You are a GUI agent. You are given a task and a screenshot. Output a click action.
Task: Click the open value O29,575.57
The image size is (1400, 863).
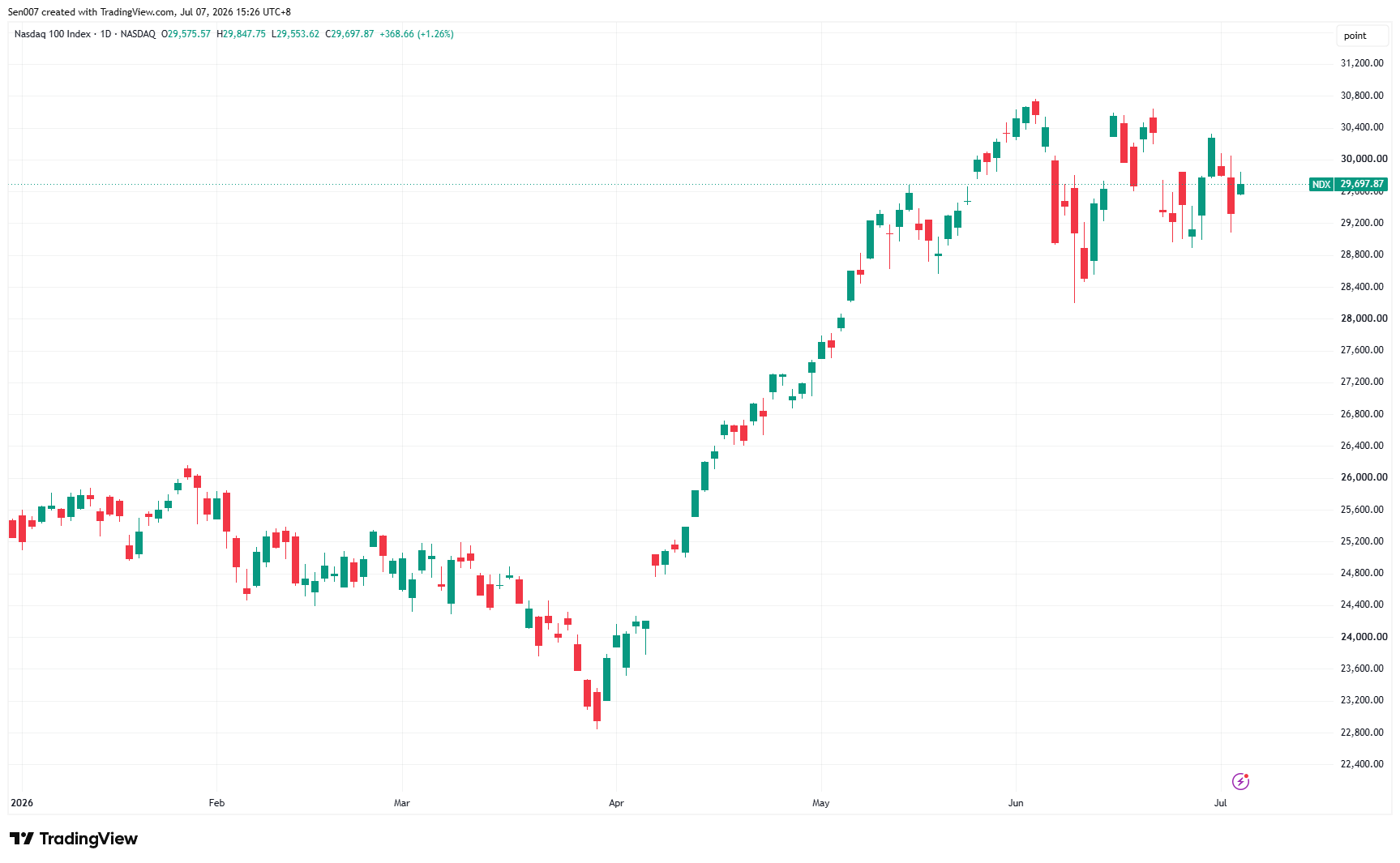(x=186, y=34)
